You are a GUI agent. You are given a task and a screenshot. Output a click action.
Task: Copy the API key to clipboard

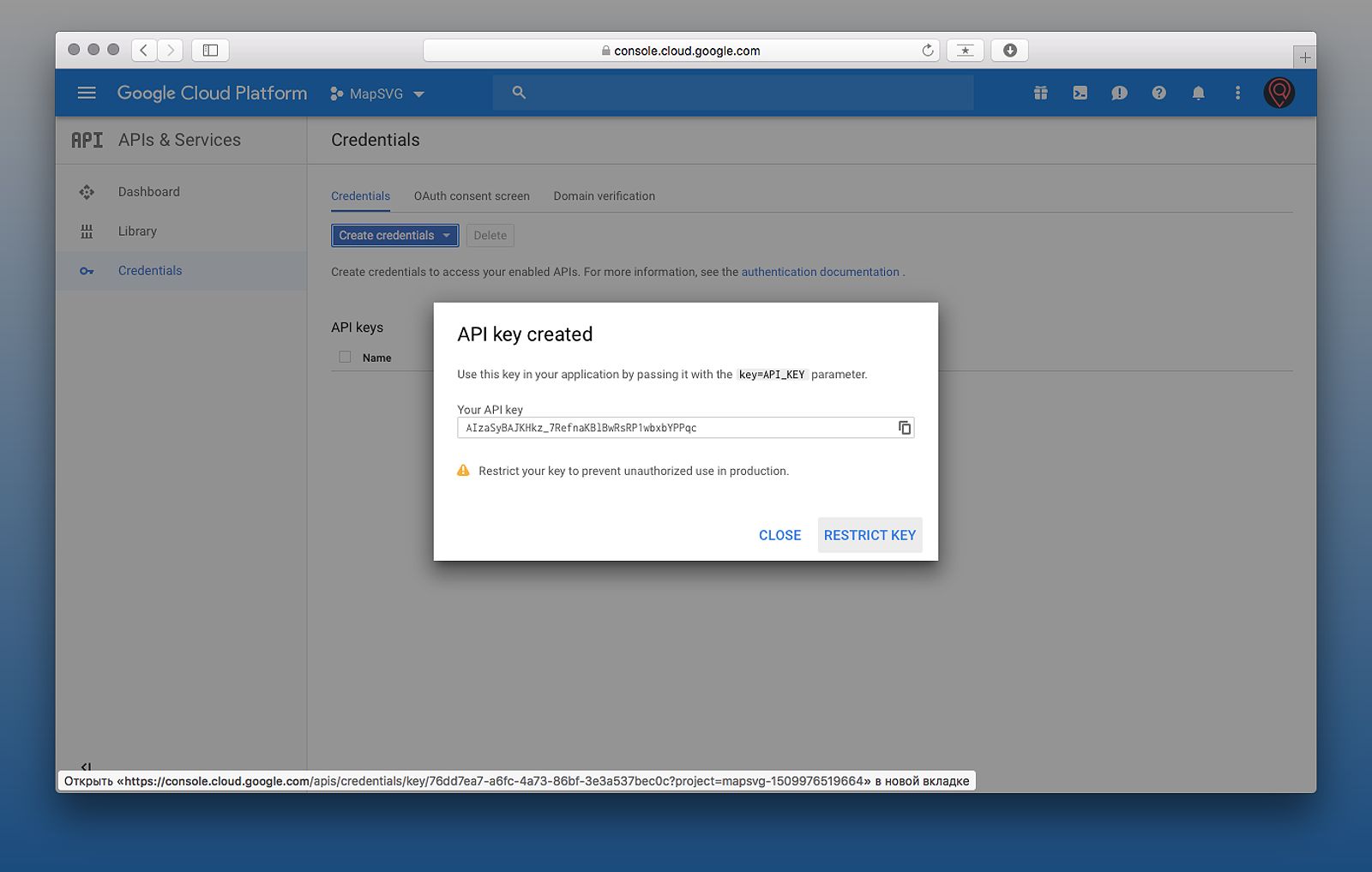coord(904,428)
